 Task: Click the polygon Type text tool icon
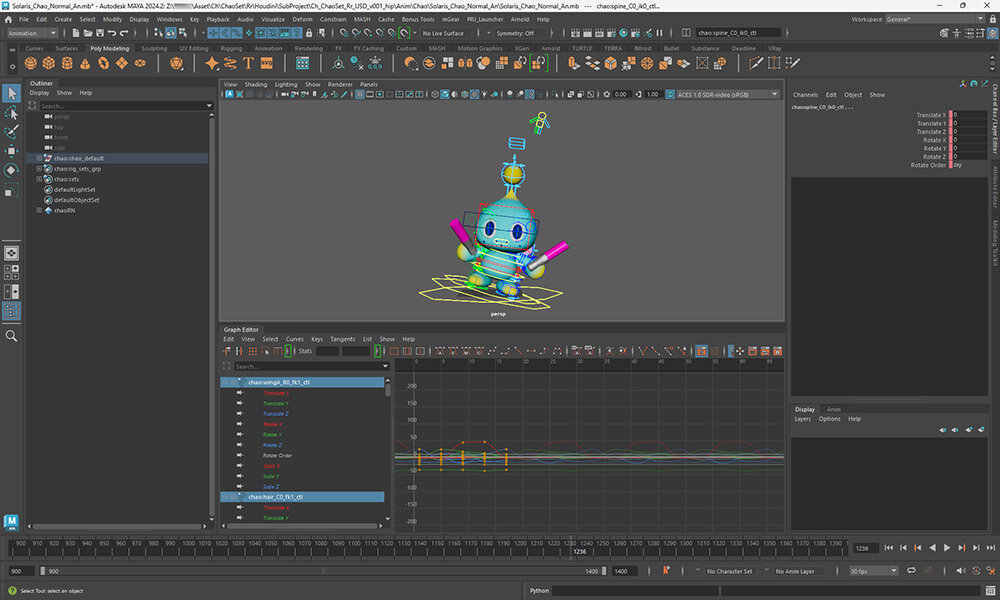(248, 63)
